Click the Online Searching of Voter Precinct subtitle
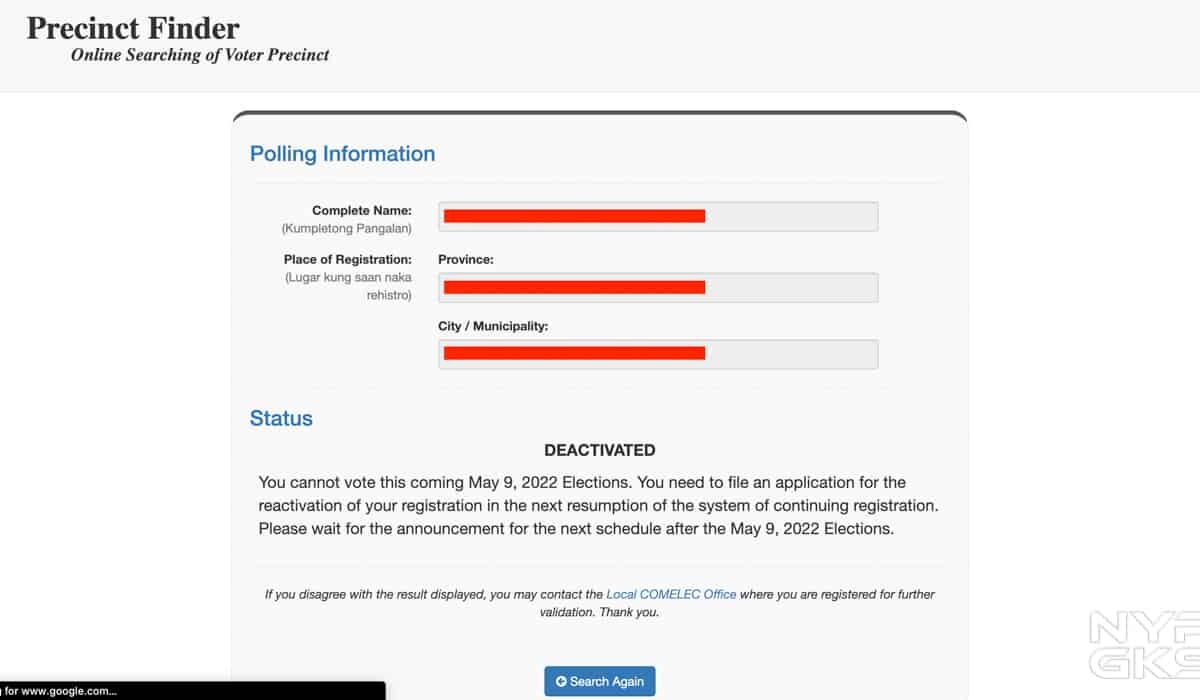The width and height of the screenshot is (1200, 700). (x=199, y=55)
